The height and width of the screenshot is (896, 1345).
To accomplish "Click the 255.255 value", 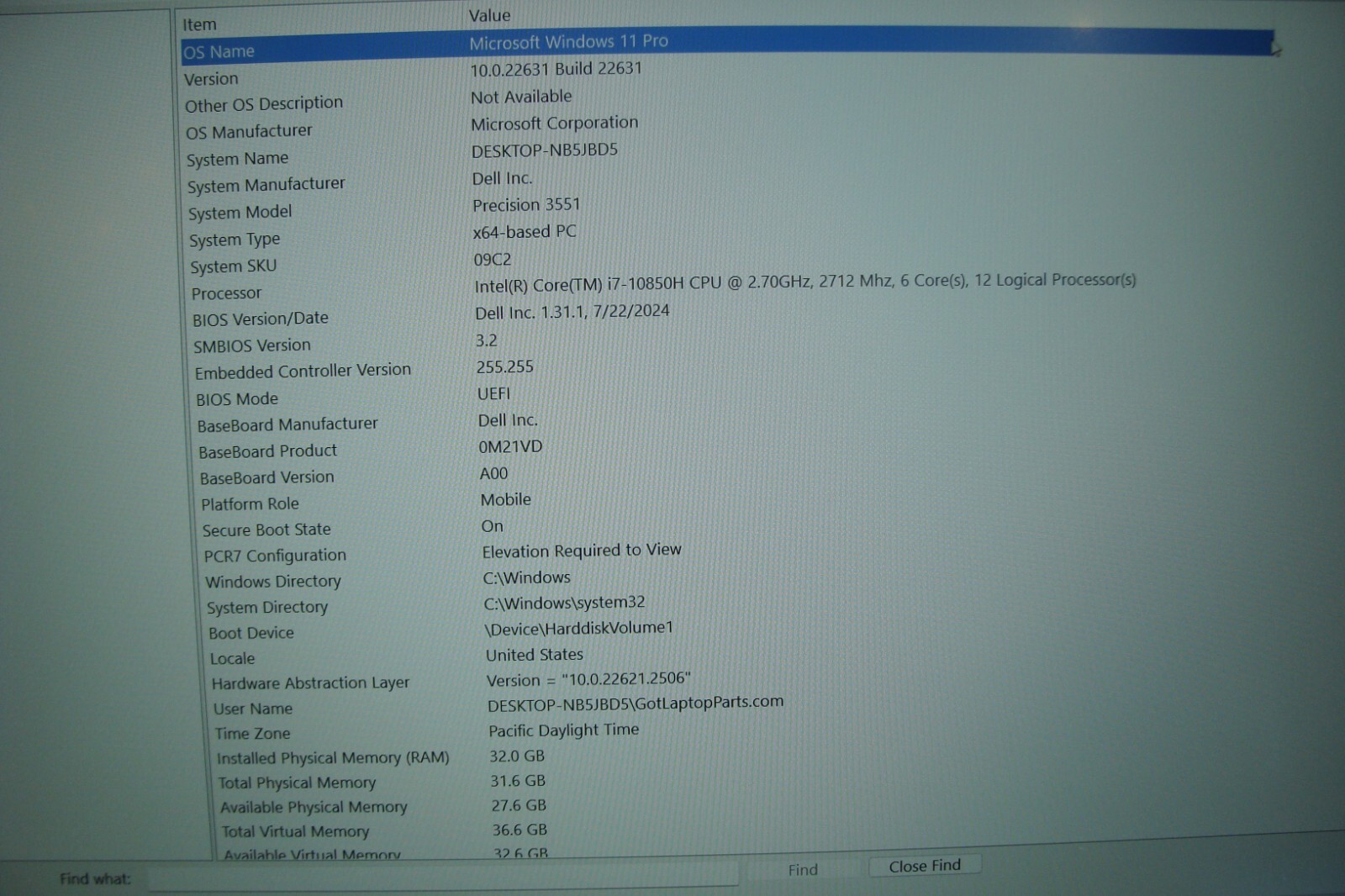I will pyautogui.click(x=504, y=367).
